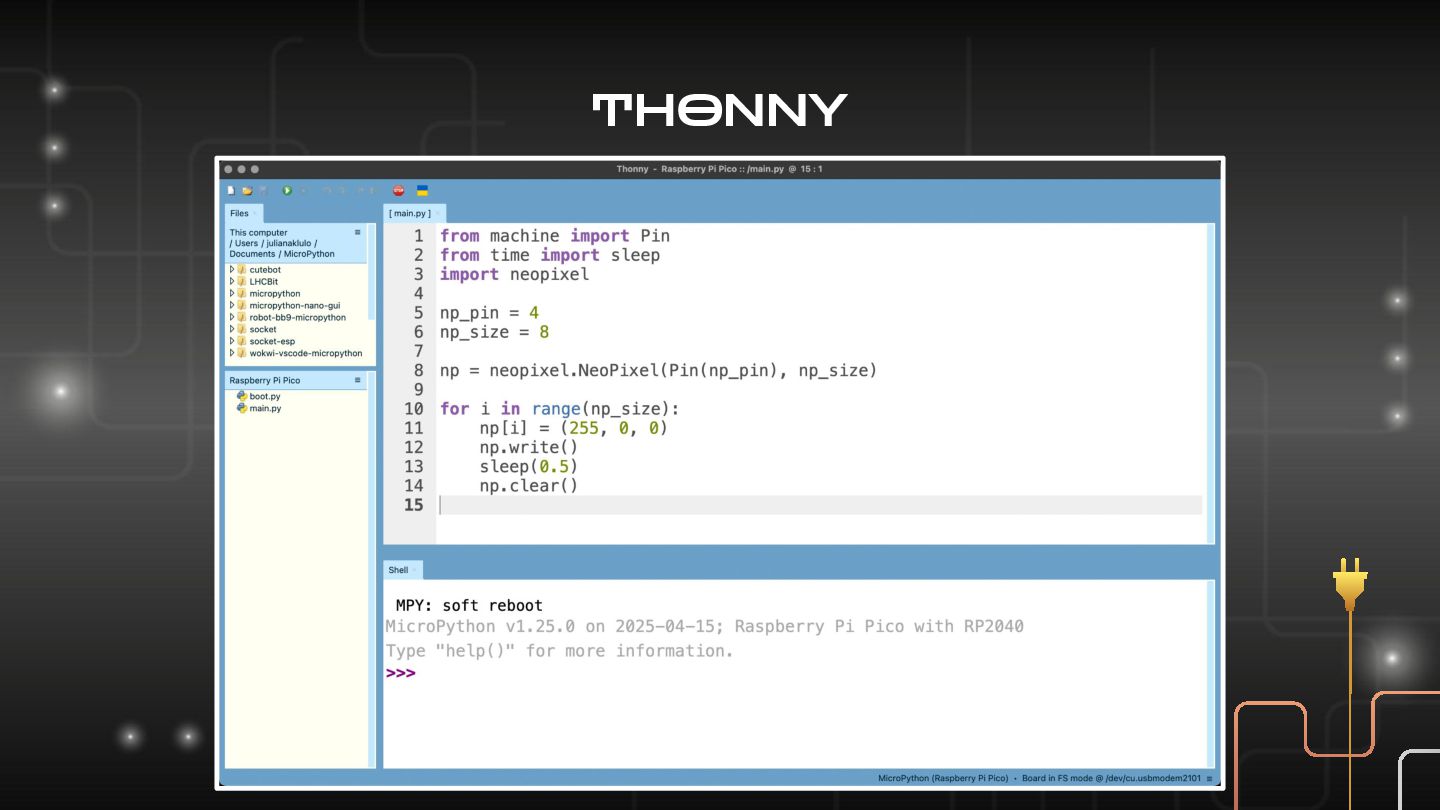Close the main.py editor tab
The image size is (1440, 810).
[x=438, y=213]
